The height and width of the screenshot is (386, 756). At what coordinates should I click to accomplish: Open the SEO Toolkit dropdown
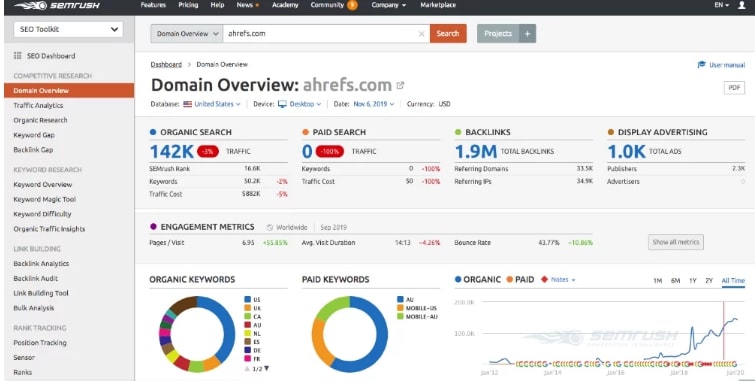(x=68, y=29)
